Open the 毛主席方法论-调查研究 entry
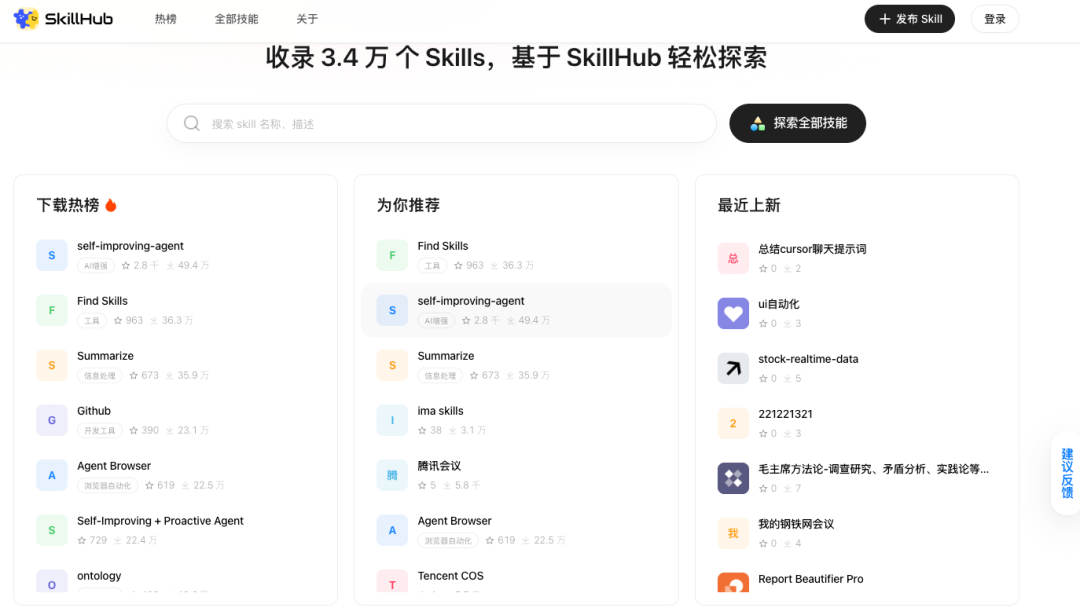This screenshot has height=615, width=1080. (x=873, y=470)
